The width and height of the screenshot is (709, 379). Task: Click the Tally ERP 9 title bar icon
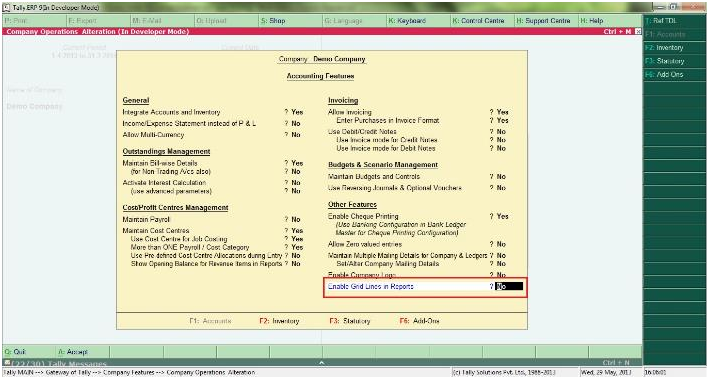point(7,7)
